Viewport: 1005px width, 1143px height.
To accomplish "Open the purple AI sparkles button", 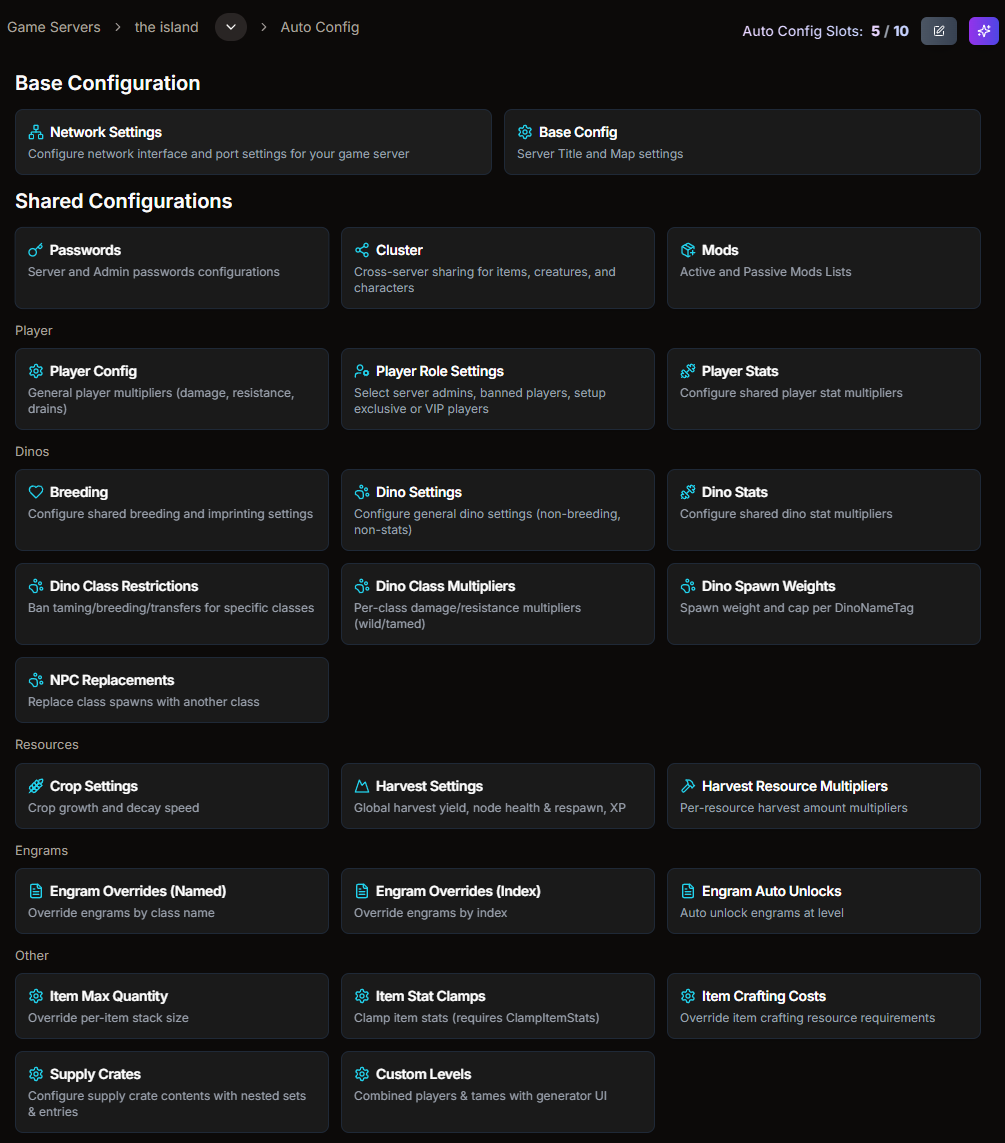I will (x=984, y=31).
